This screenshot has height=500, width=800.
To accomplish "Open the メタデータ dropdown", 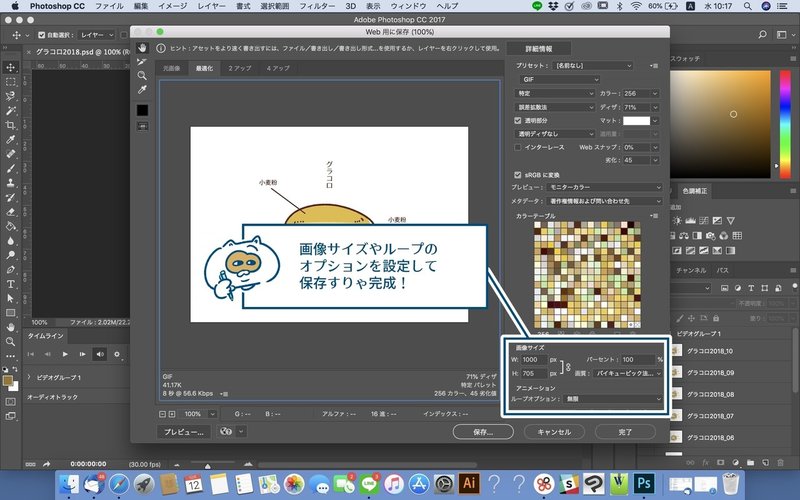I will coord(604,202).
